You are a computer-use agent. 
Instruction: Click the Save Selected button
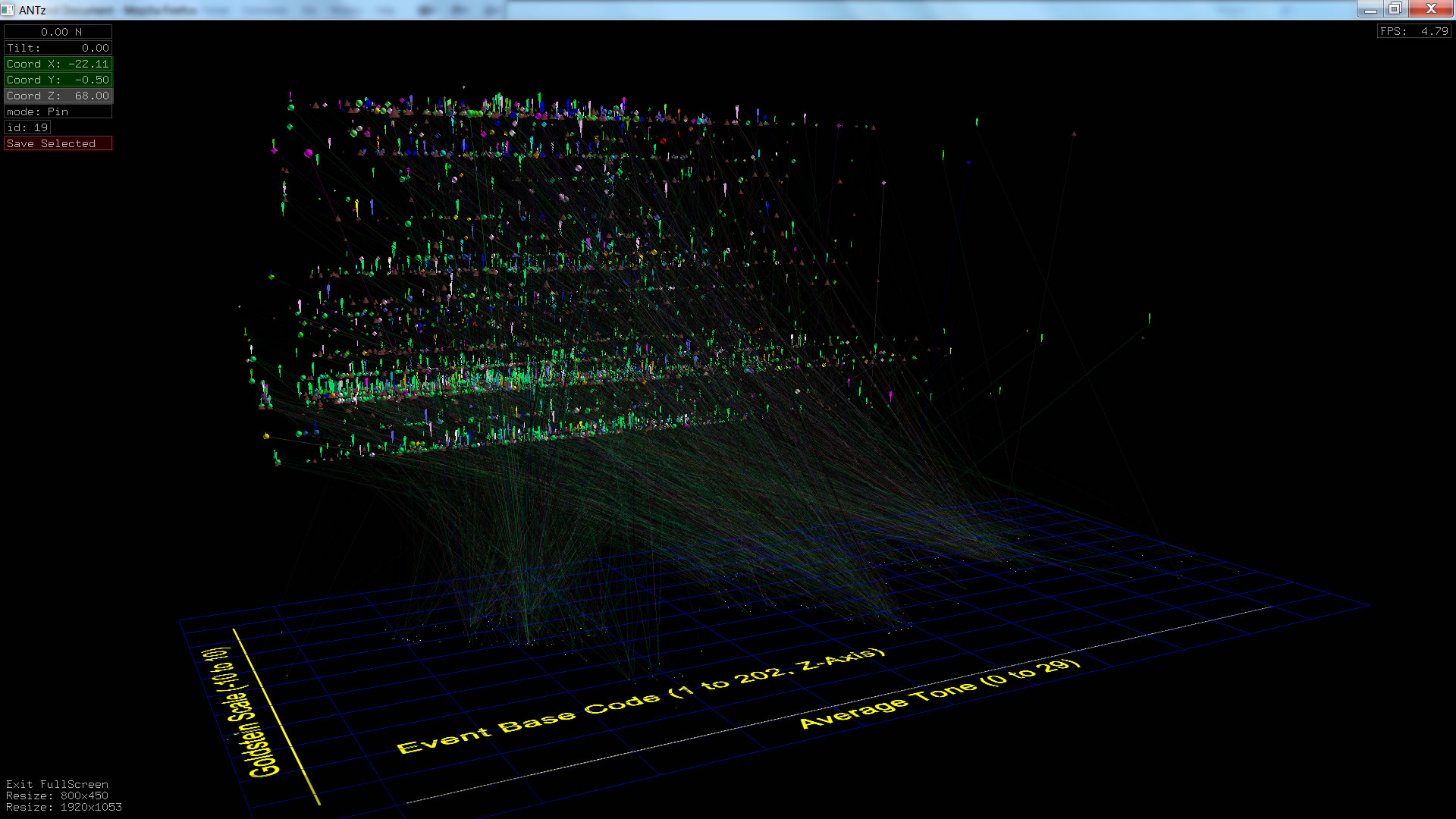58,143
